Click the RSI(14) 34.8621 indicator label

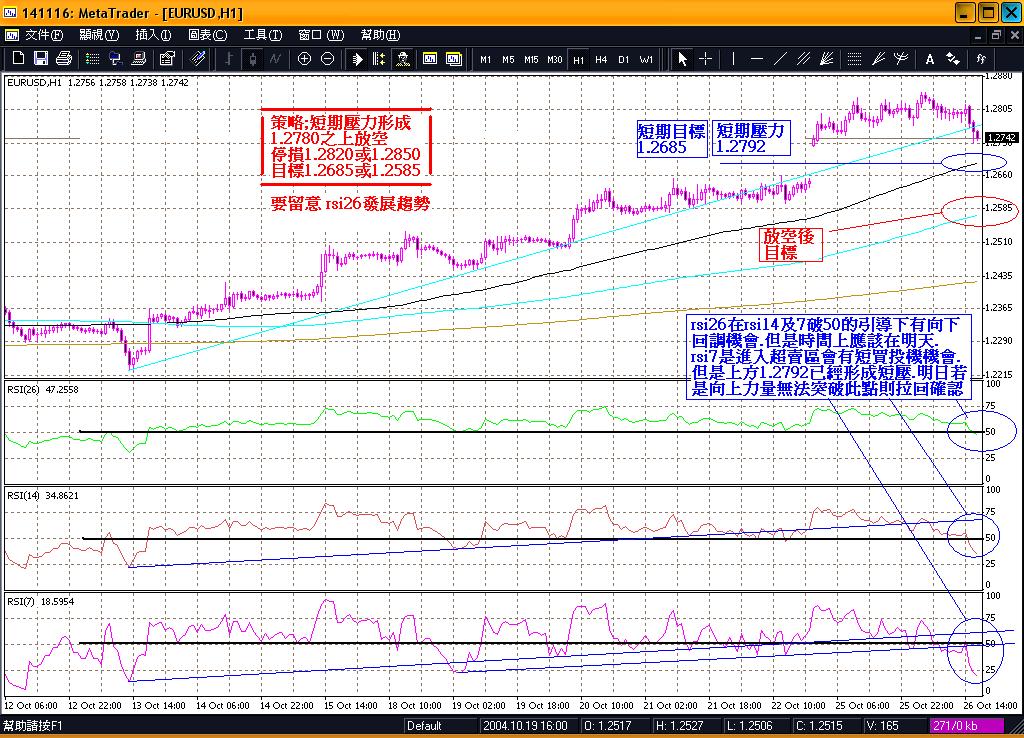tap(42, 496)
